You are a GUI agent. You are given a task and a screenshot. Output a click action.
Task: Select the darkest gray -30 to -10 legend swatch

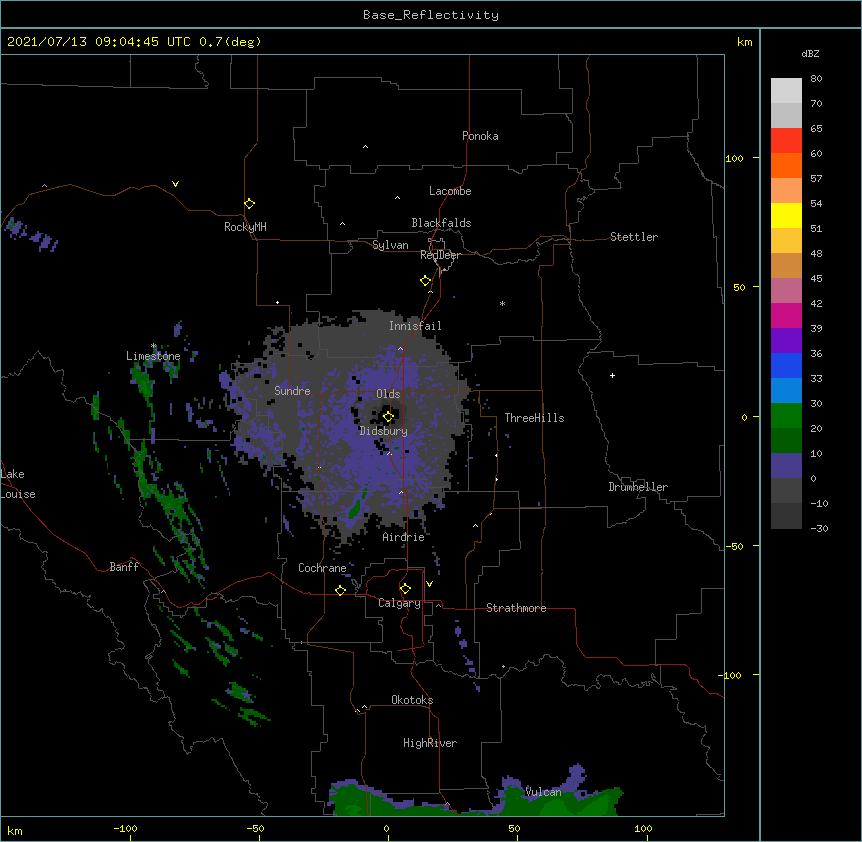[x=786, y=516]
